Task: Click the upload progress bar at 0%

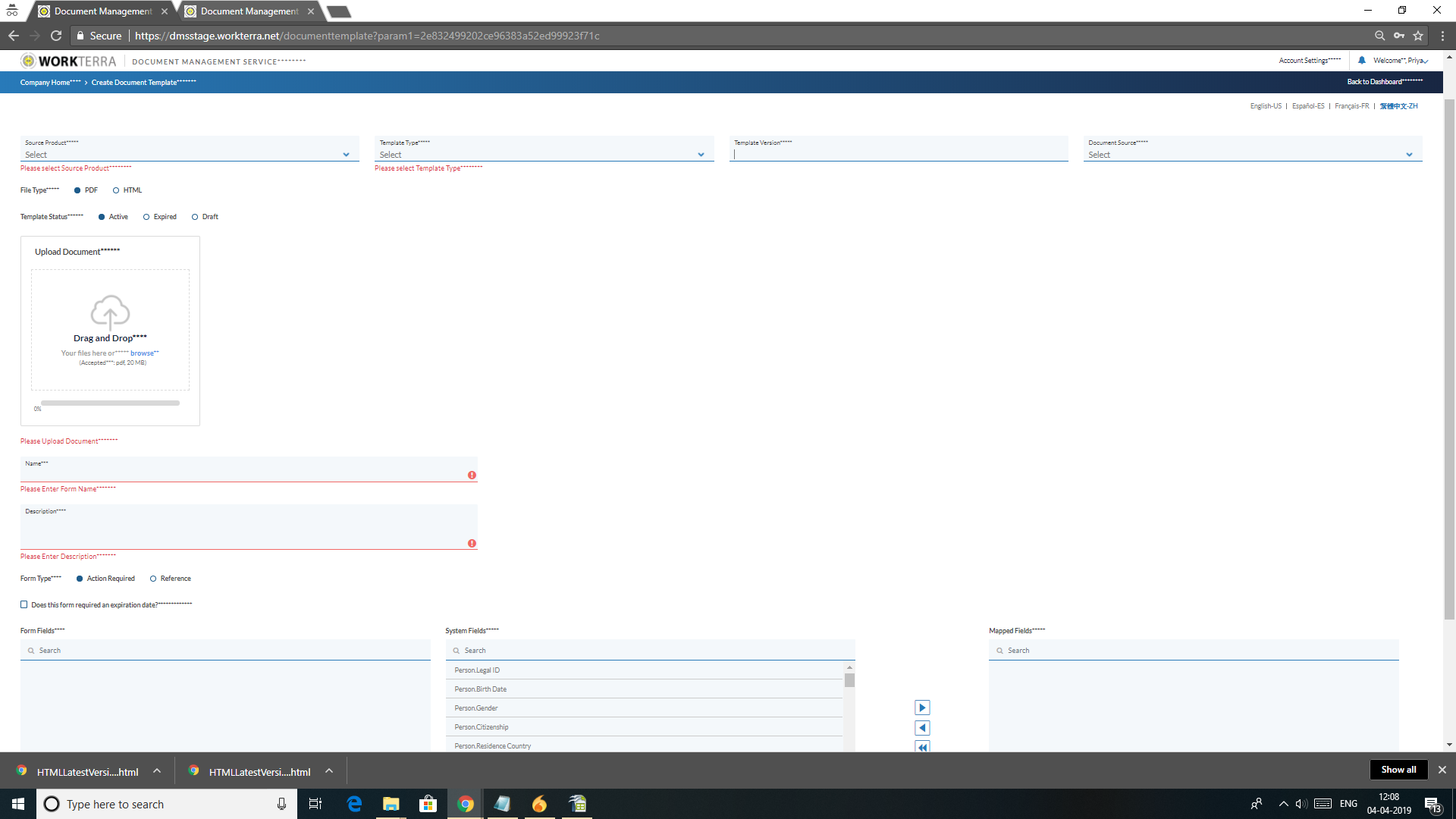Action: tap(110, 403)
